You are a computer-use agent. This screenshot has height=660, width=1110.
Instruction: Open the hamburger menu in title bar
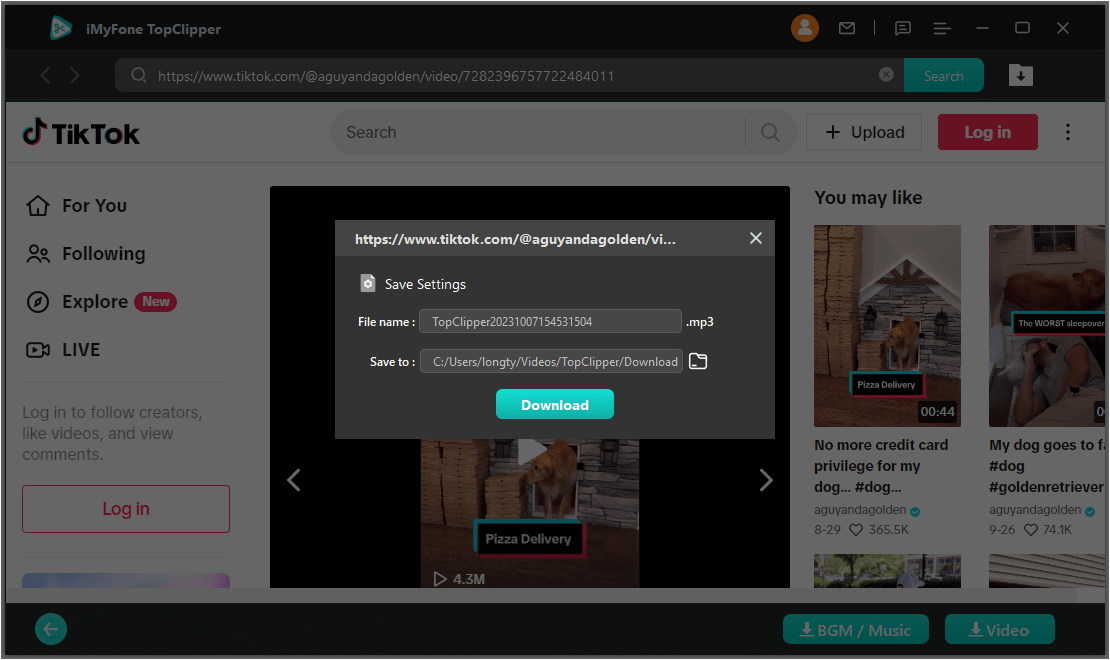[942, 28]
